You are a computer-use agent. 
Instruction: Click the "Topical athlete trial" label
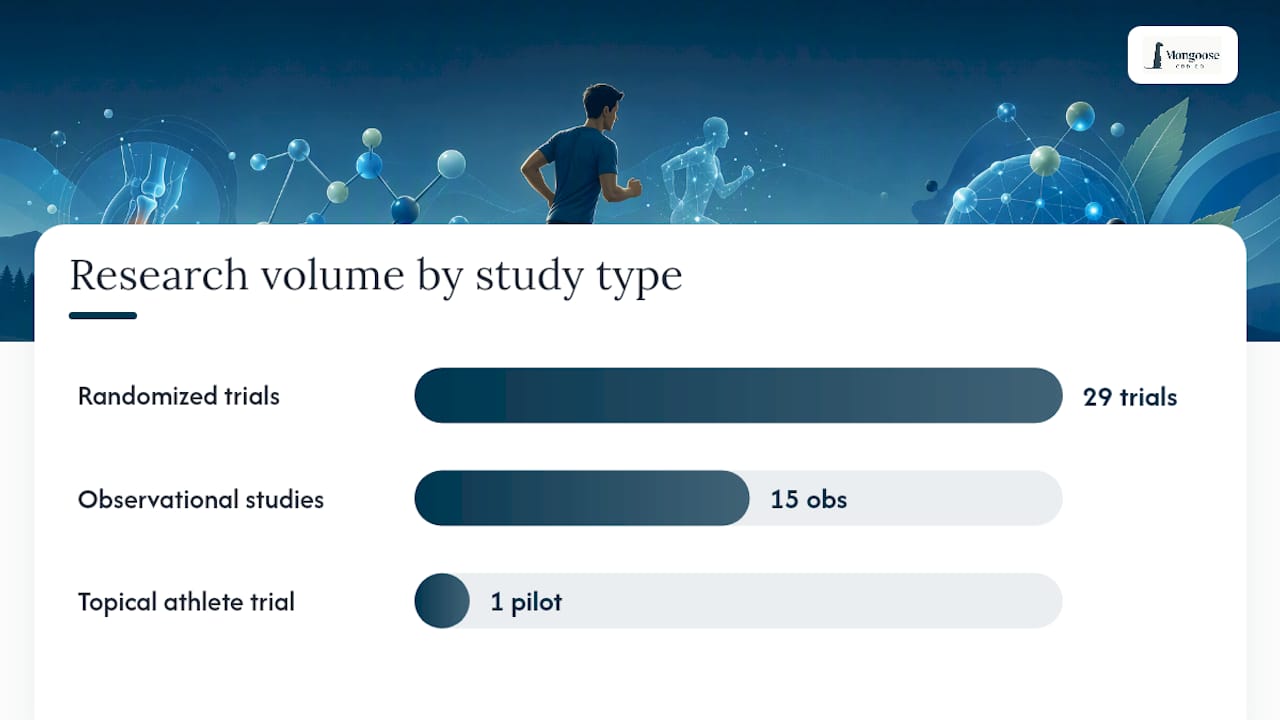tap(186, 602)
